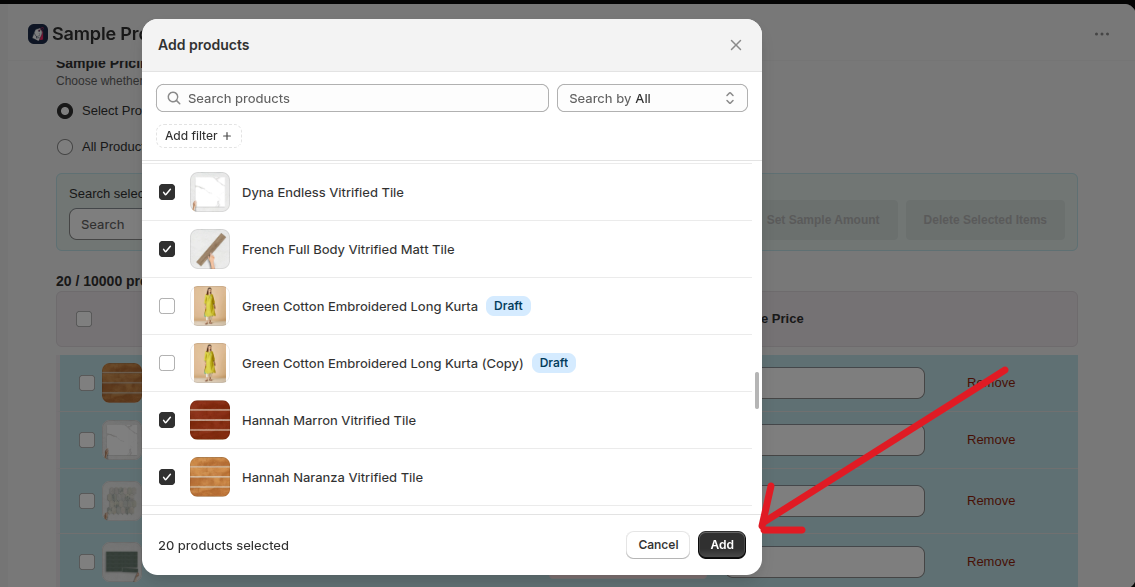1135x587 pixels.
Task: Uncheck French Full Body Vitrified Matt Tile
Action: pos(167,249)
